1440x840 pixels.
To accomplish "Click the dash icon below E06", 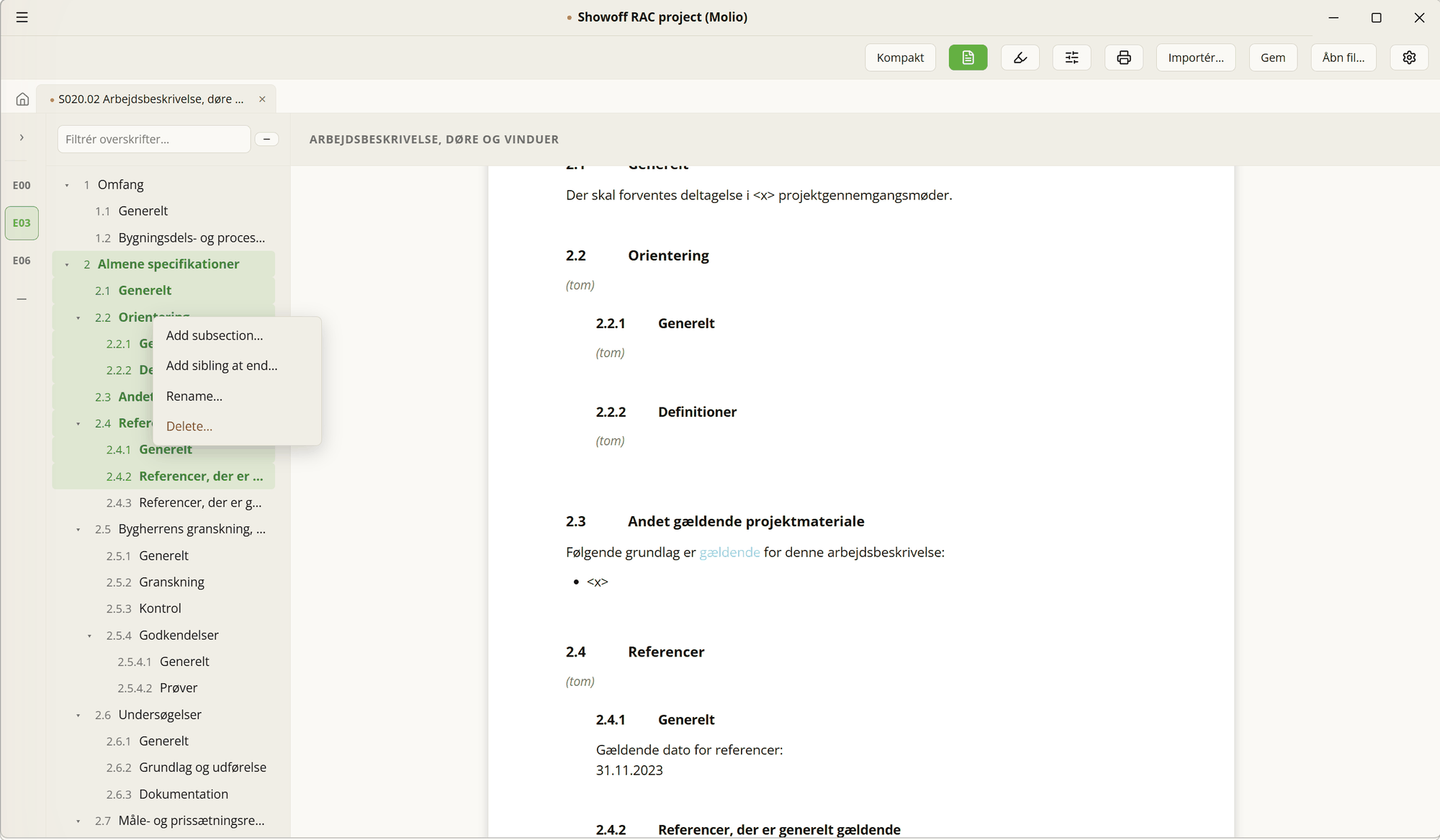I will tap(22, 299).
